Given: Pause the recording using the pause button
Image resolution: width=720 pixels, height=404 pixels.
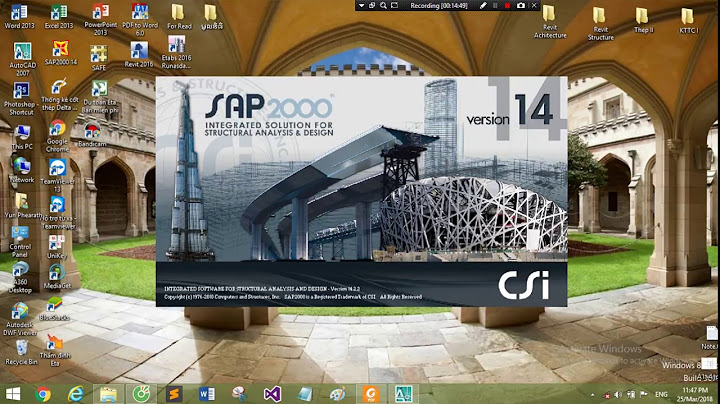Looking at the screenshot, I should tap(495, 6).
